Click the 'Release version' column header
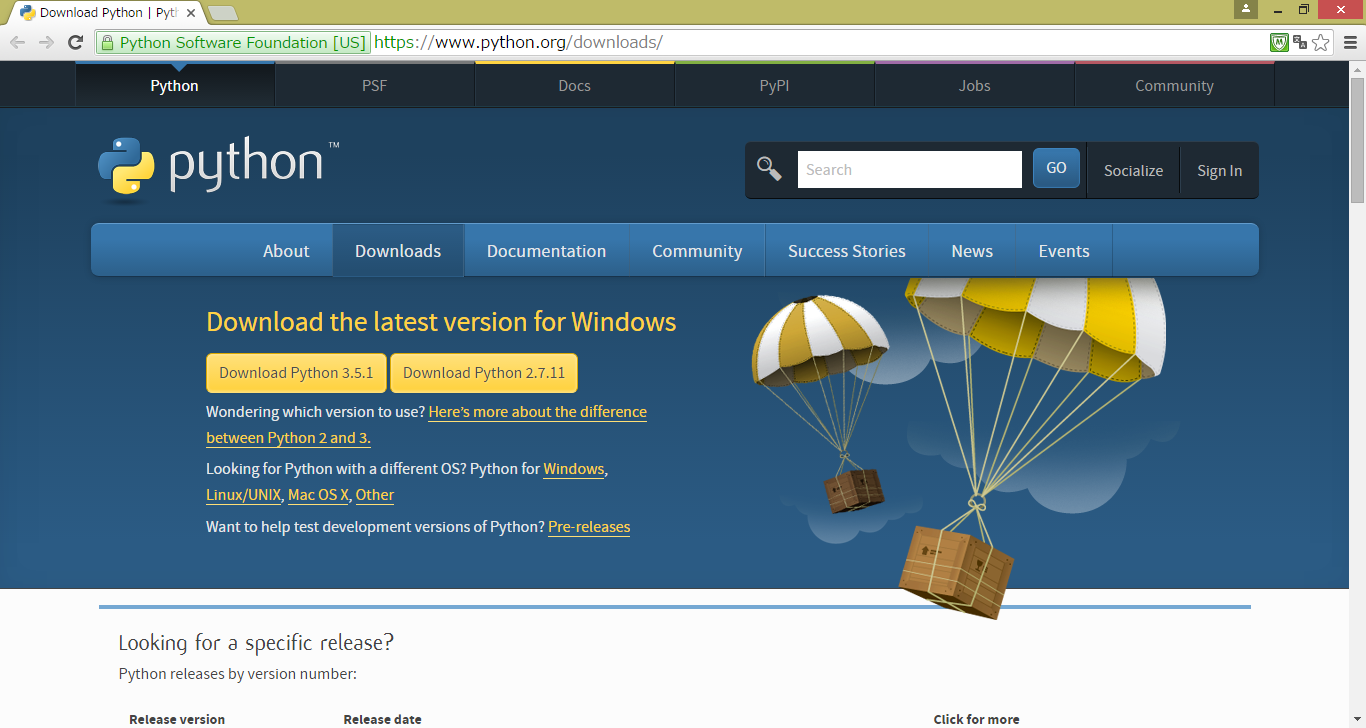 click(177, 719)
